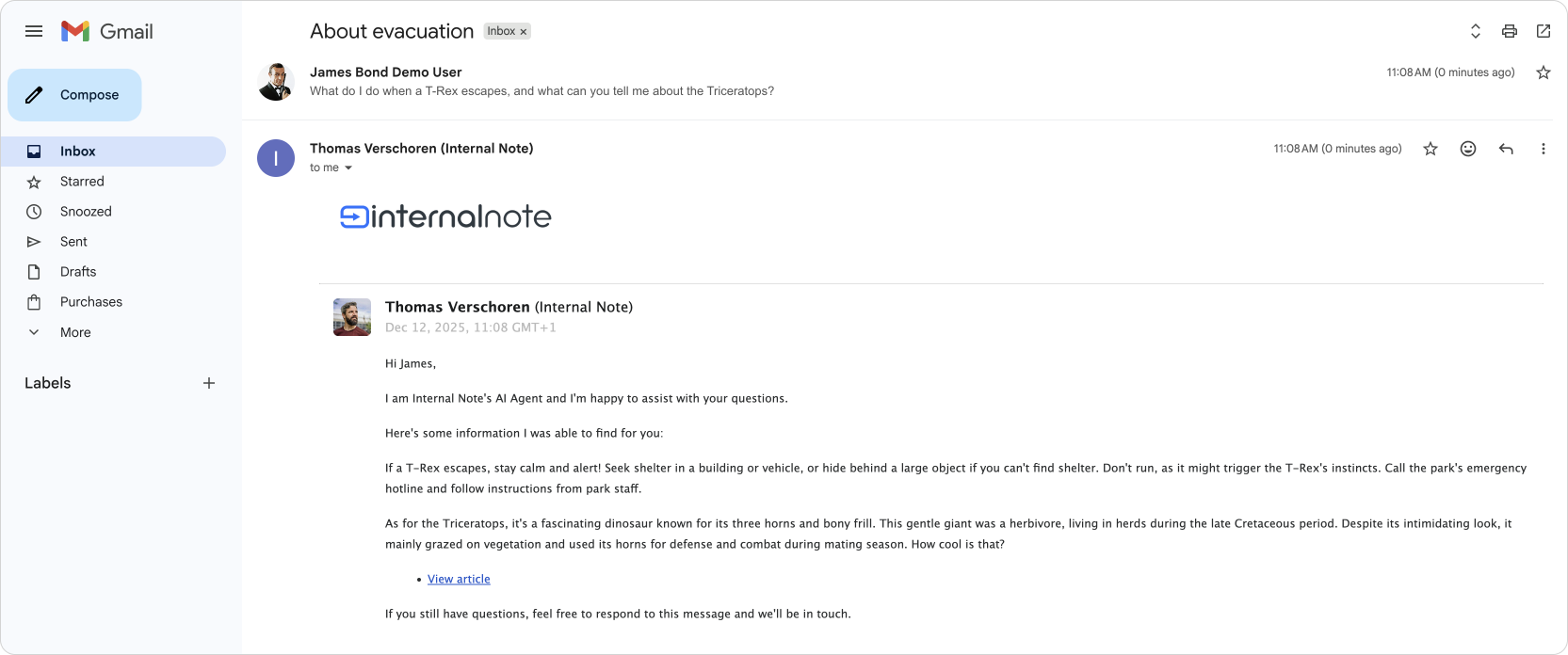Create a new label with plus icon
The image size is (1568, 655).
pos(209,383)
